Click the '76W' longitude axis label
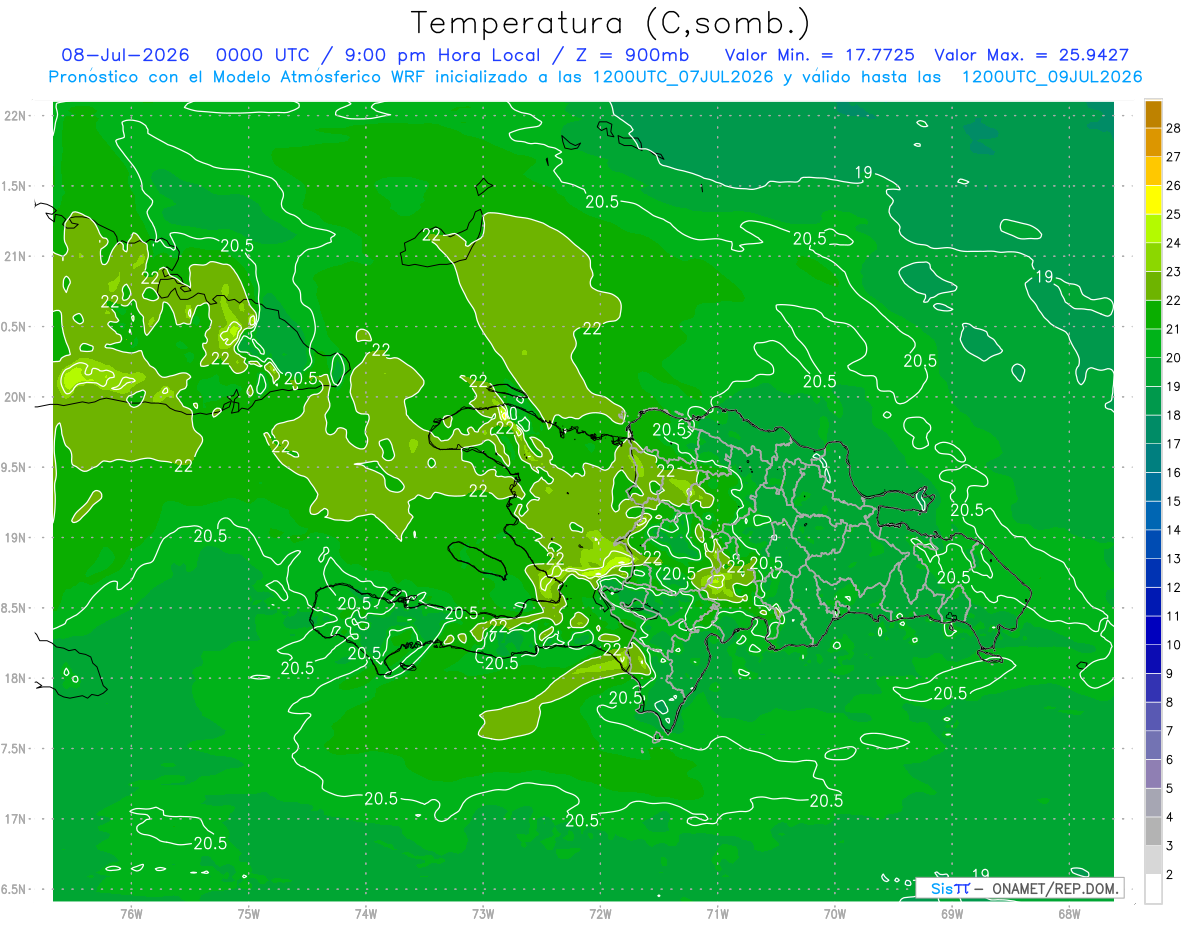The height and width of the screenshot is (927, 1200). pyautogui.click(x=131, y=914)
